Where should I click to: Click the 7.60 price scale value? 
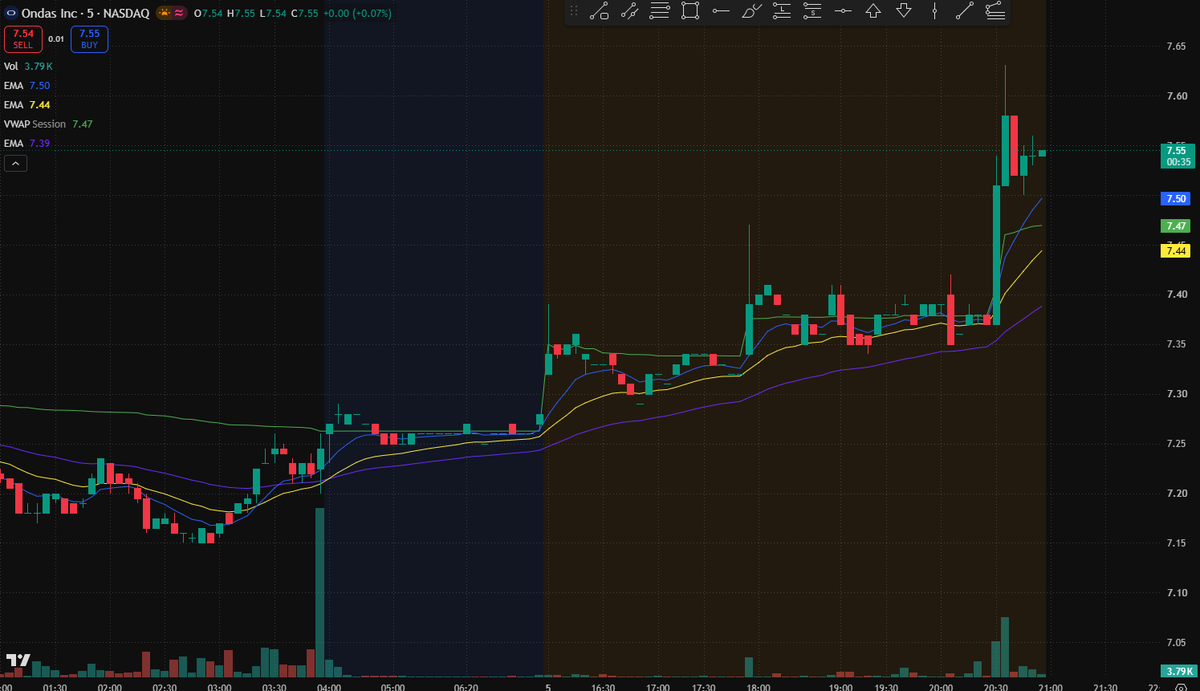tap(1176, 96)
